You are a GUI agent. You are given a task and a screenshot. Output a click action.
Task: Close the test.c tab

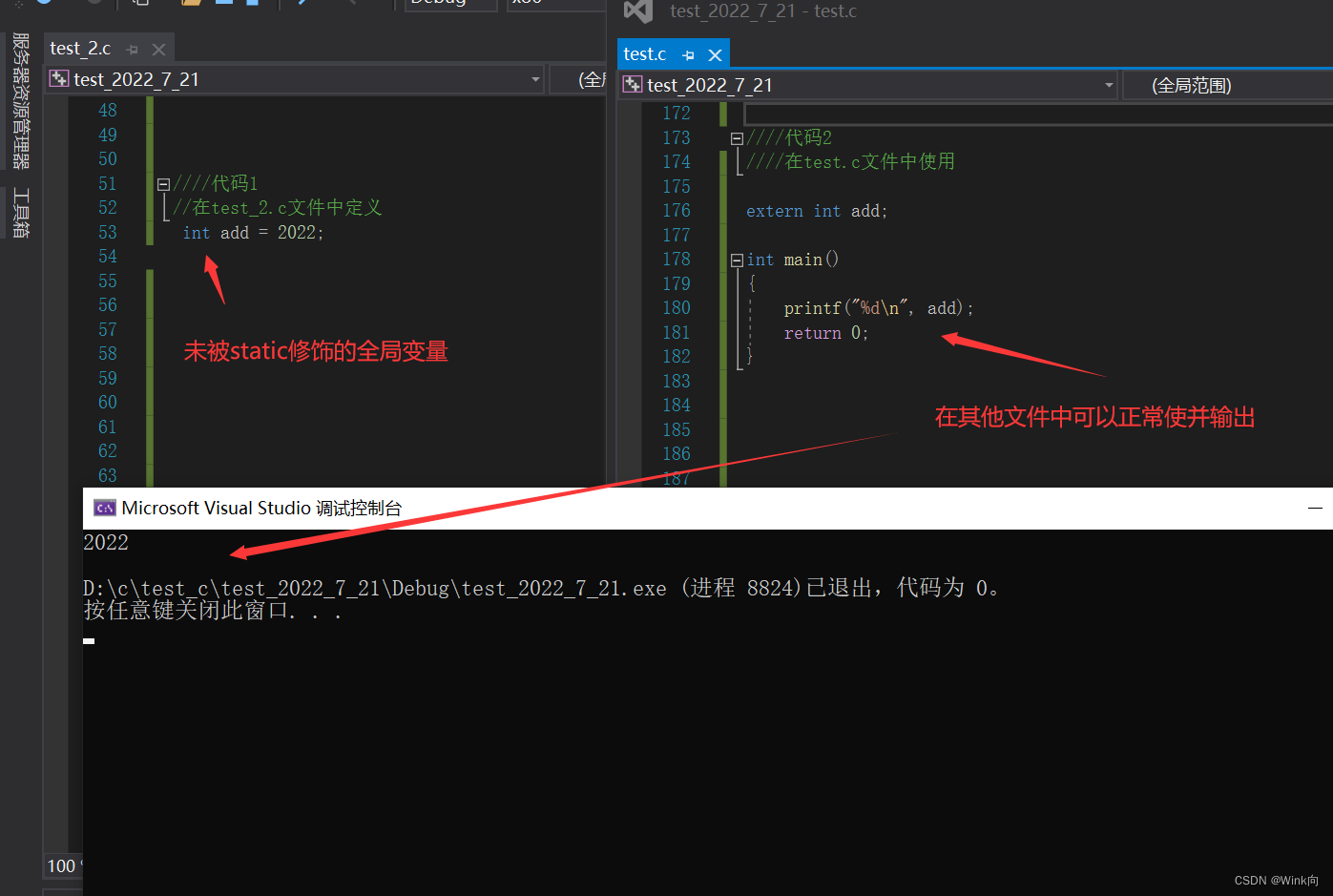tap(715, 55)
